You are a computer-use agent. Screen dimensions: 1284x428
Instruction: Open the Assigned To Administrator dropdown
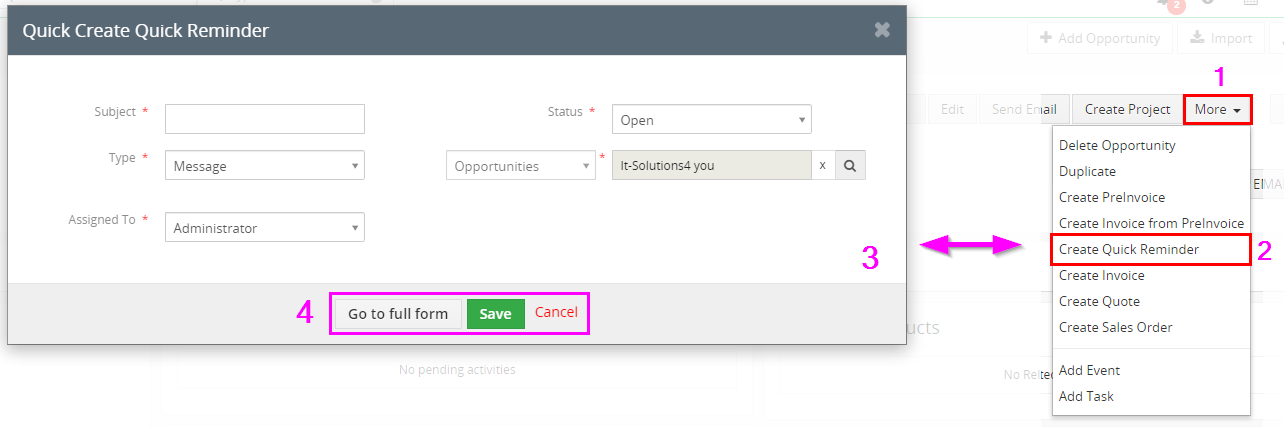click(264, 228)
